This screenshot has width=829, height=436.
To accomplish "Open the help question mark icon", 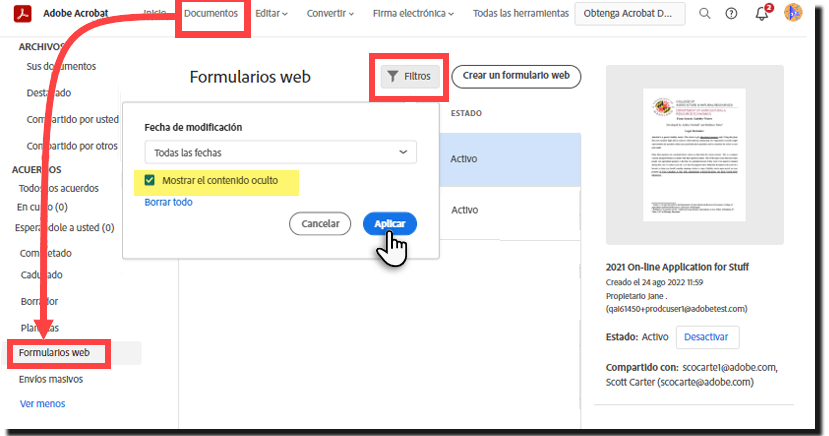I will click(731, 13).
